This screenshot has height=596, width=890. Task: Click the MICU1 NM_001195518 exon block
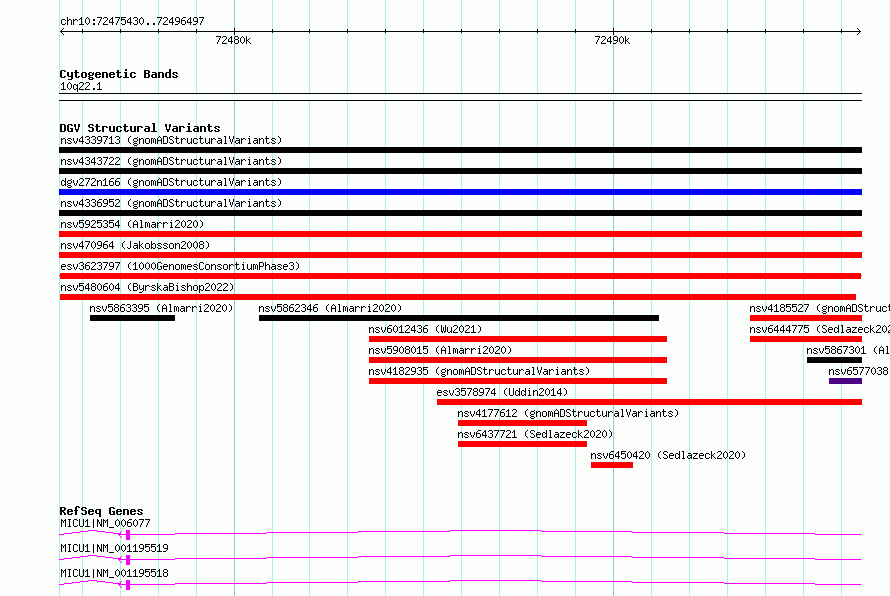tap(128, 585)
